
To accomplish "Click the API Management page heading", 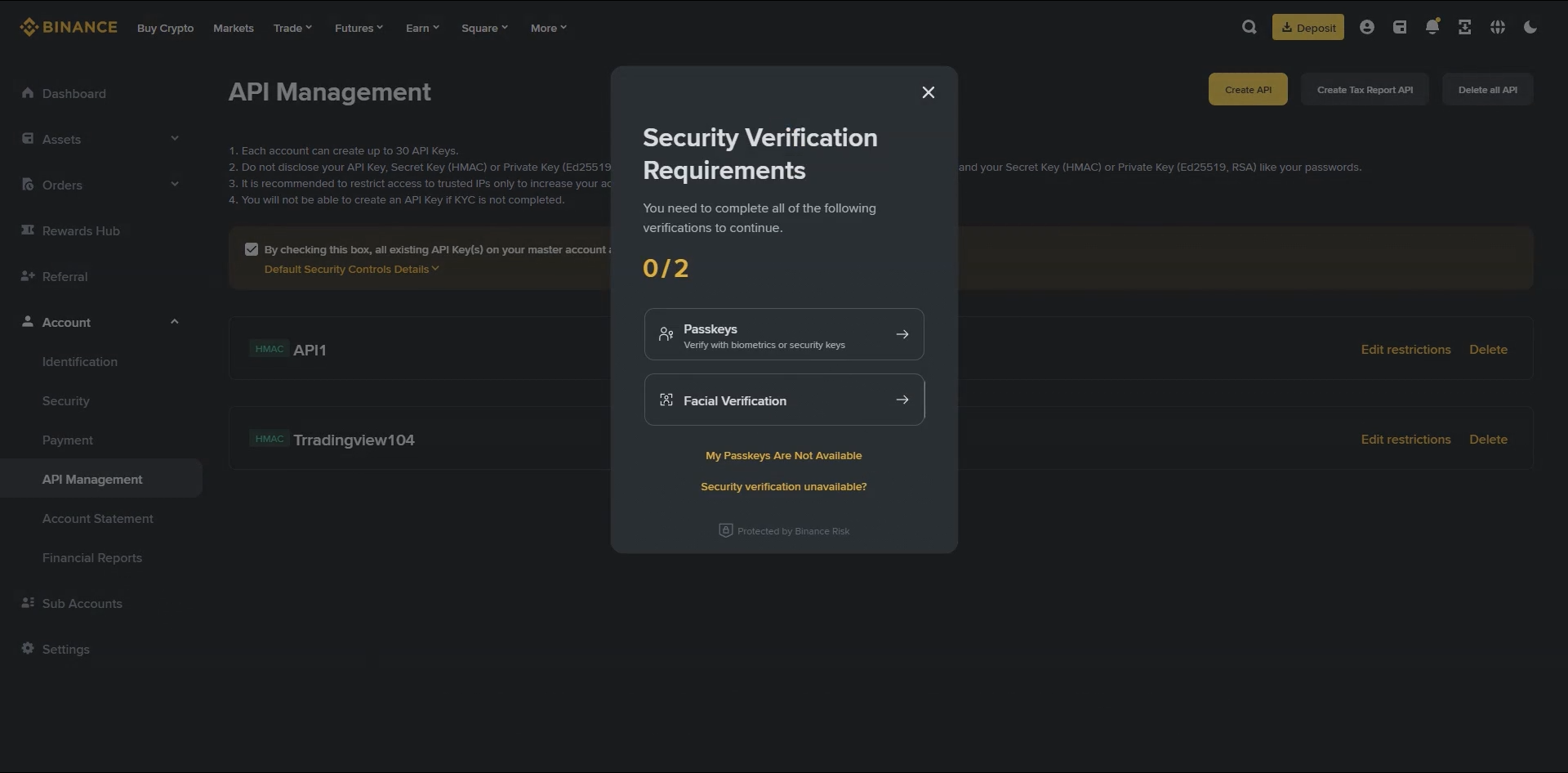I will coord(329,92).
